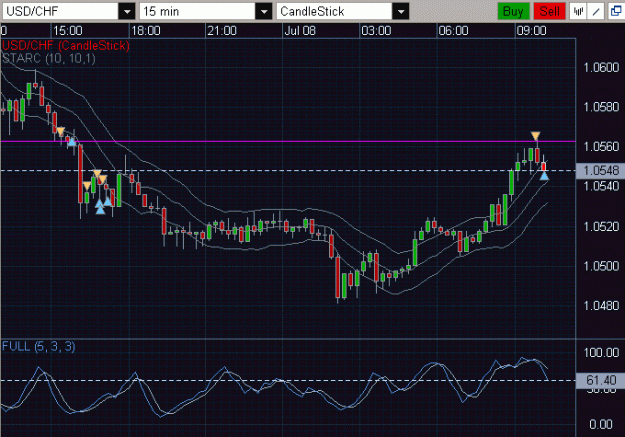Click the 61.40 stochastic value label
This screenshot has height=437, width=625.
(601, 380)
